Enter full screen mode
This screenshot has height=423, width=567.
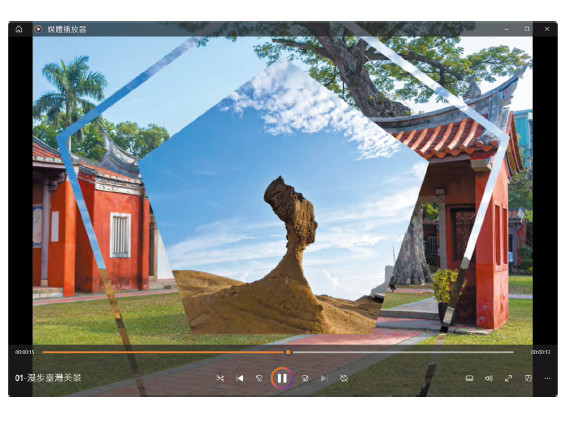coord(508,378)
